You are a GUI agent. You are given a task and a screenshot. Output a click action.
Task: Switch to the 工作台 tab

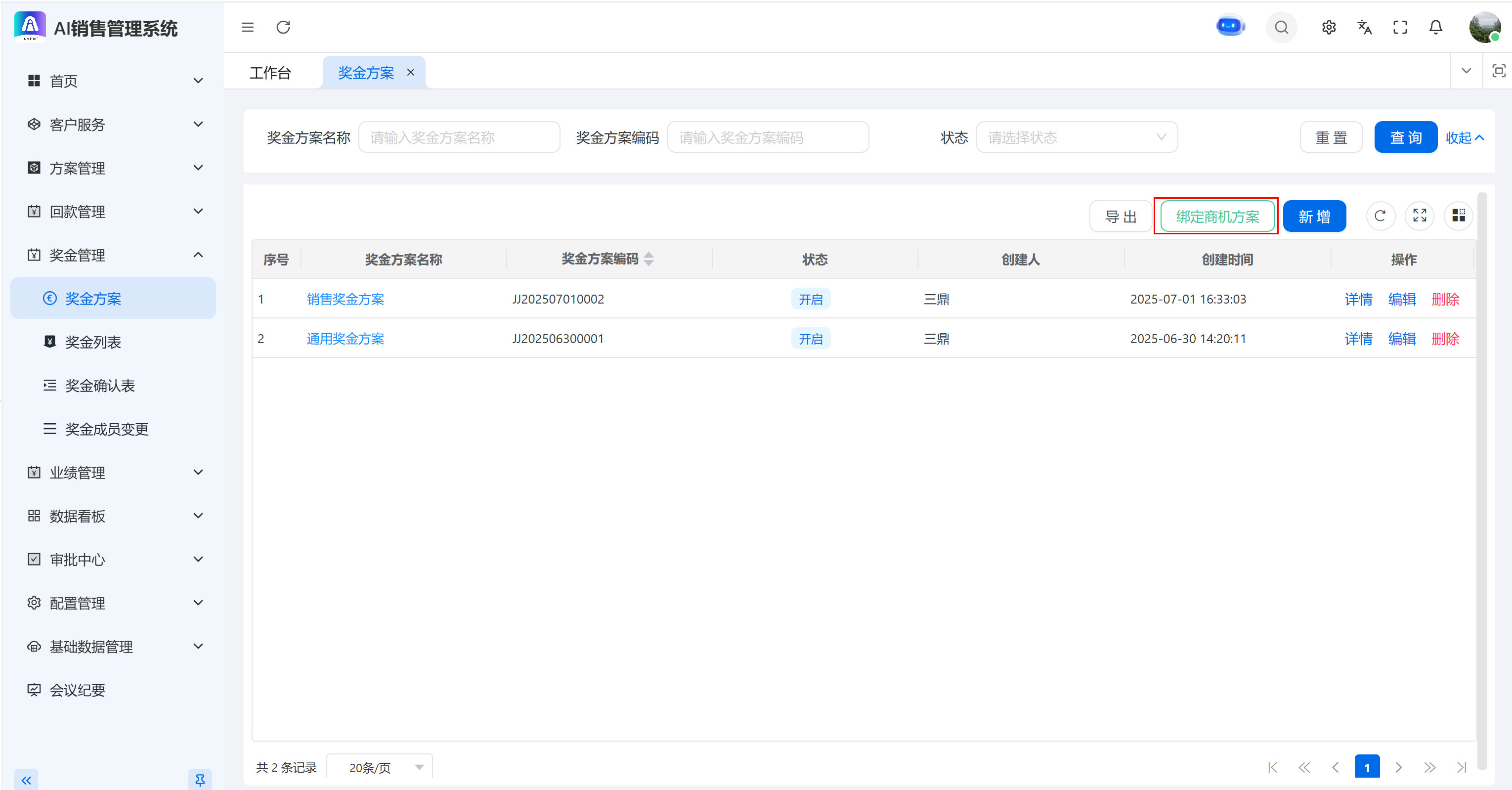pos(270,73)
